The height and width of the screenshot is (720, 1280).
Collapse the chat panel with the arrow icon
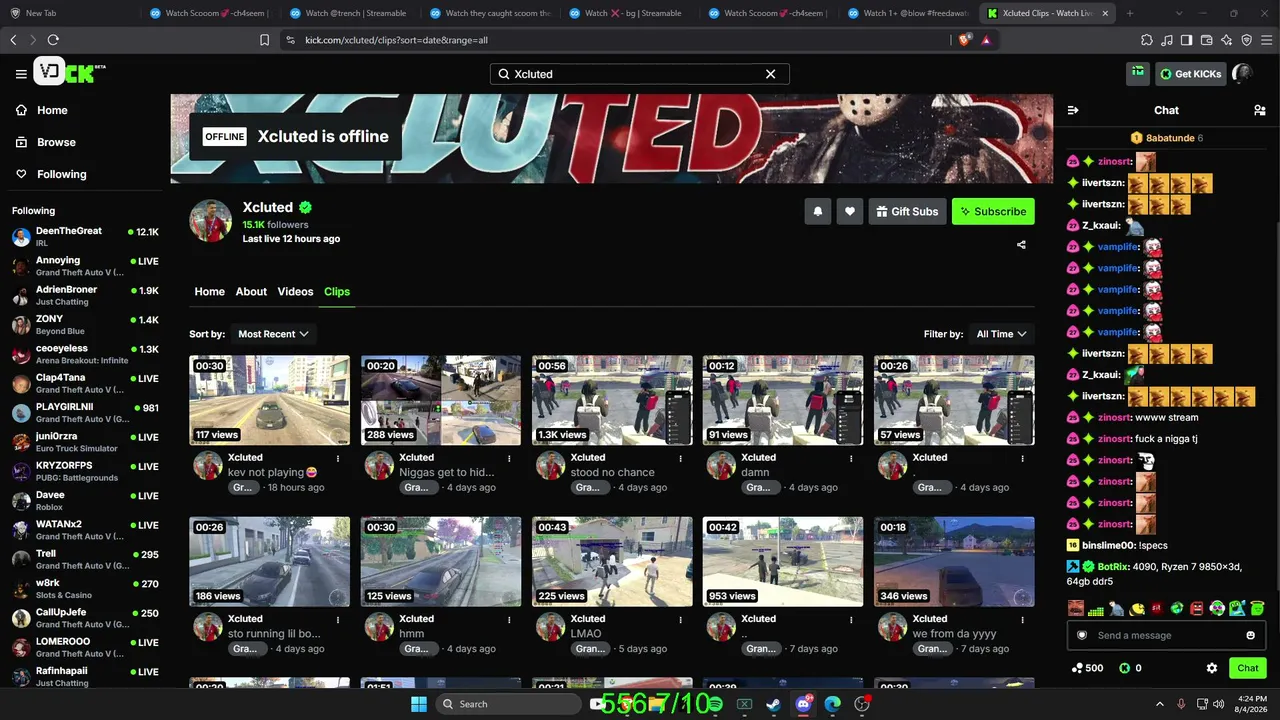1073,110
